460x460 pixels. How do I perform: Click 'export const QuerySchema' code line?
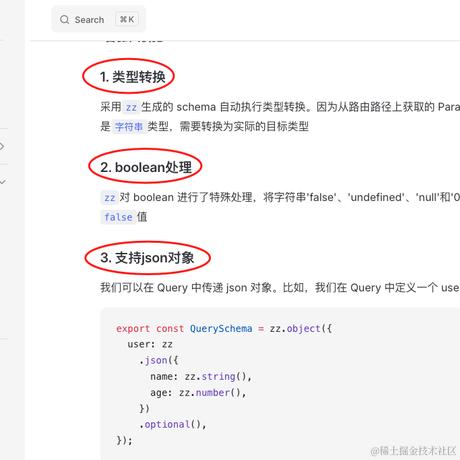point(224,329)
